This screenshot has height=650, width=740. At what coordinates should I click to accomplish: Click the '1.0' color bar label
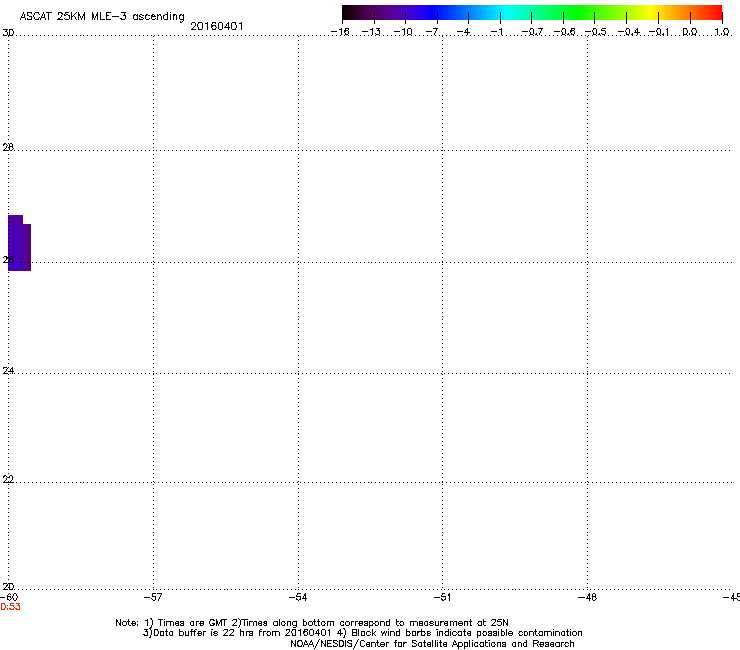[722, 32]
